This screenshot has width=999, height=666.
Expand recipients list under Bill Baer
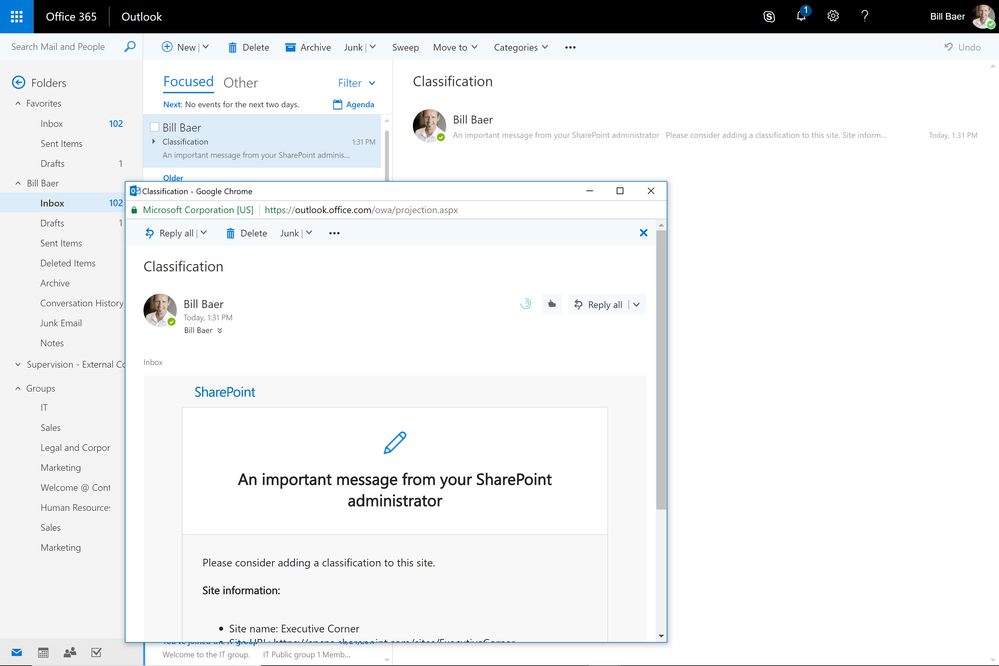tap(220, 330)
